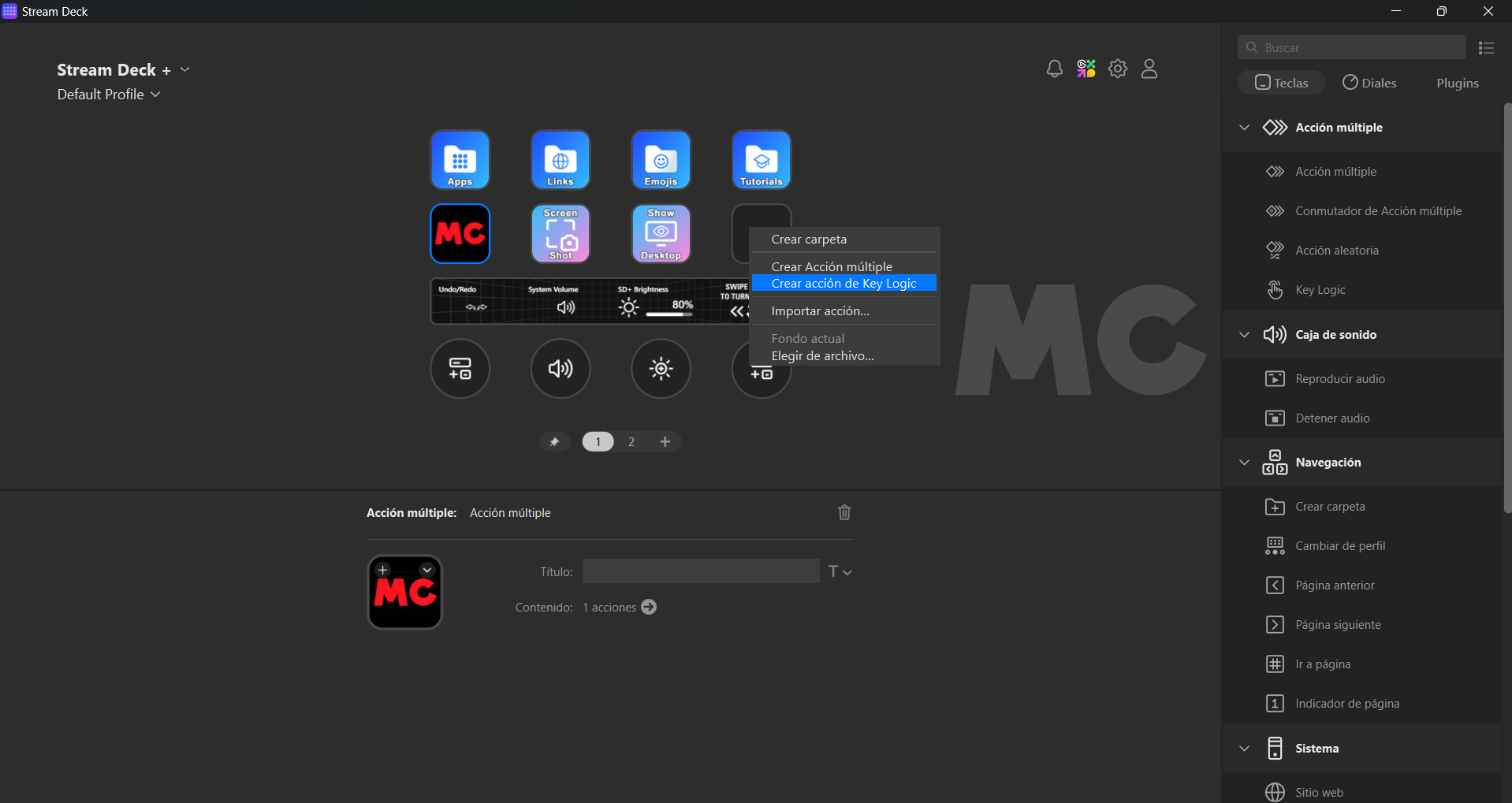Click the pin page icon
The width and height of the screenshot is (1512, 803).
(554, 442)
